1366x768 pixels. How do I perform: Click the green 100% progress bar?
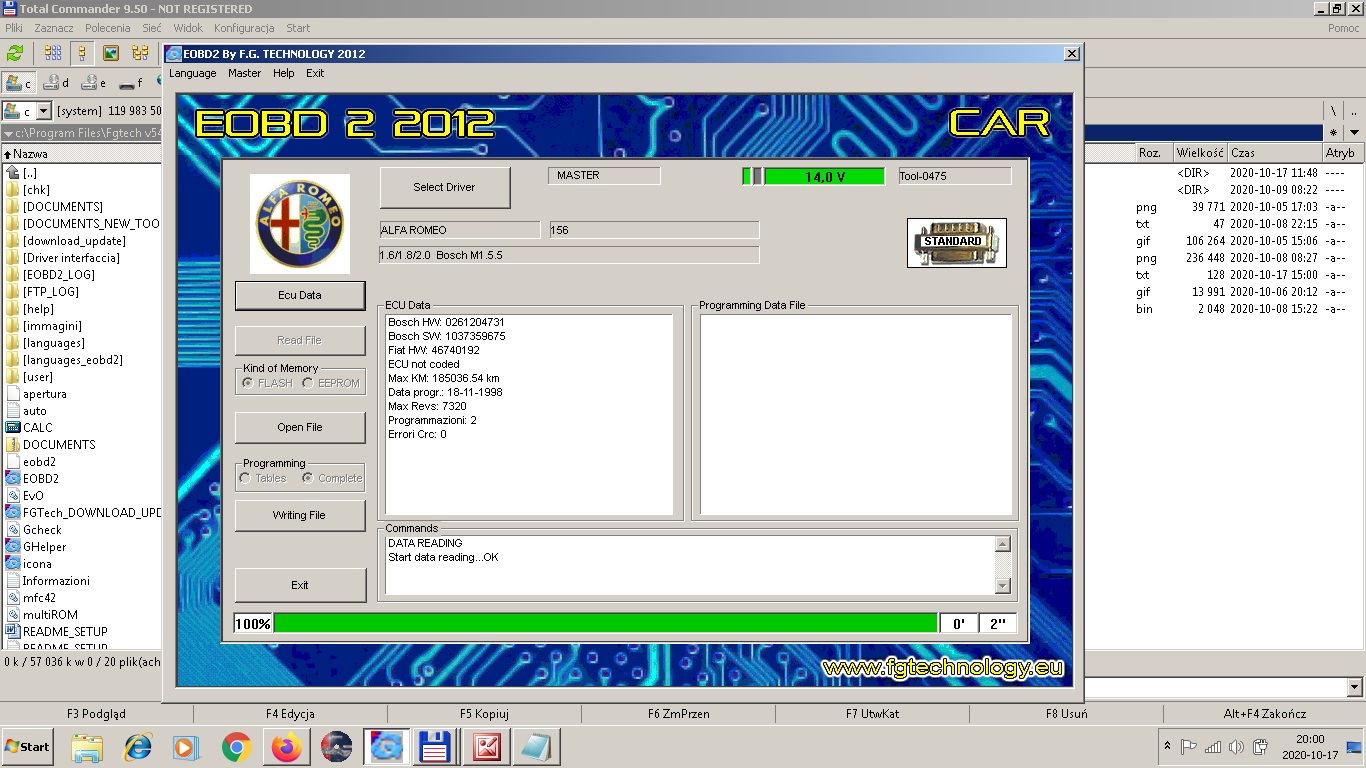click(605, 623)
